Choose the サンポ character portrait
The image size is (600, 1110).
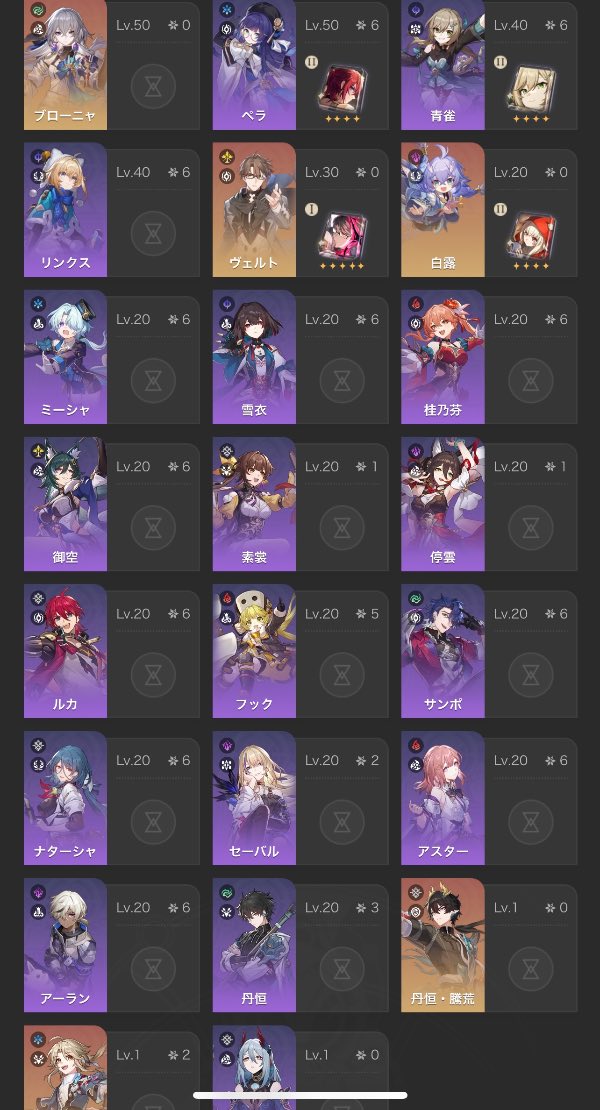(x=443, y=651)
